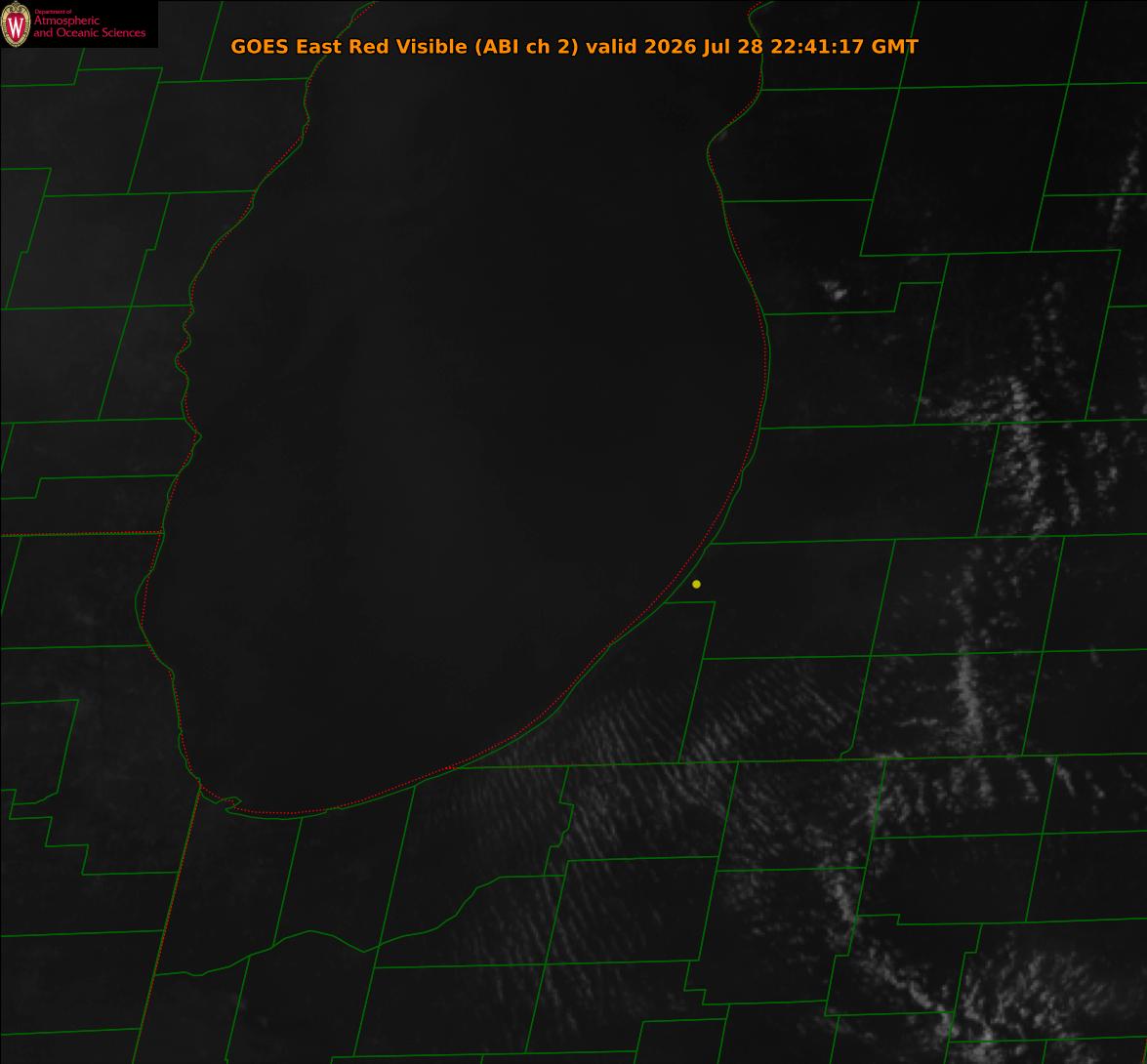Select the '(ABI ch 2)' channel label
1147x1064 pixels.
pos(527,46)
